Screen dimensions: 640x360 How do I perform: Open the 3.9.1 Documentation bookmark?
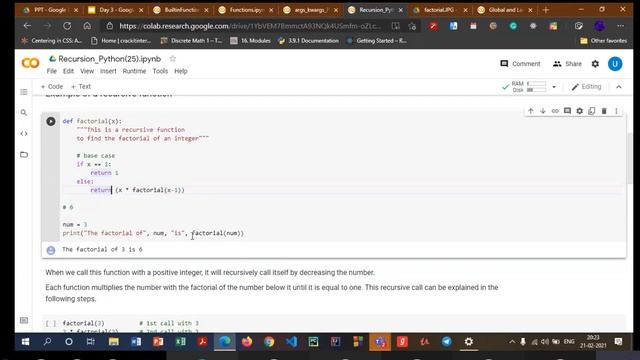(309, 40)
